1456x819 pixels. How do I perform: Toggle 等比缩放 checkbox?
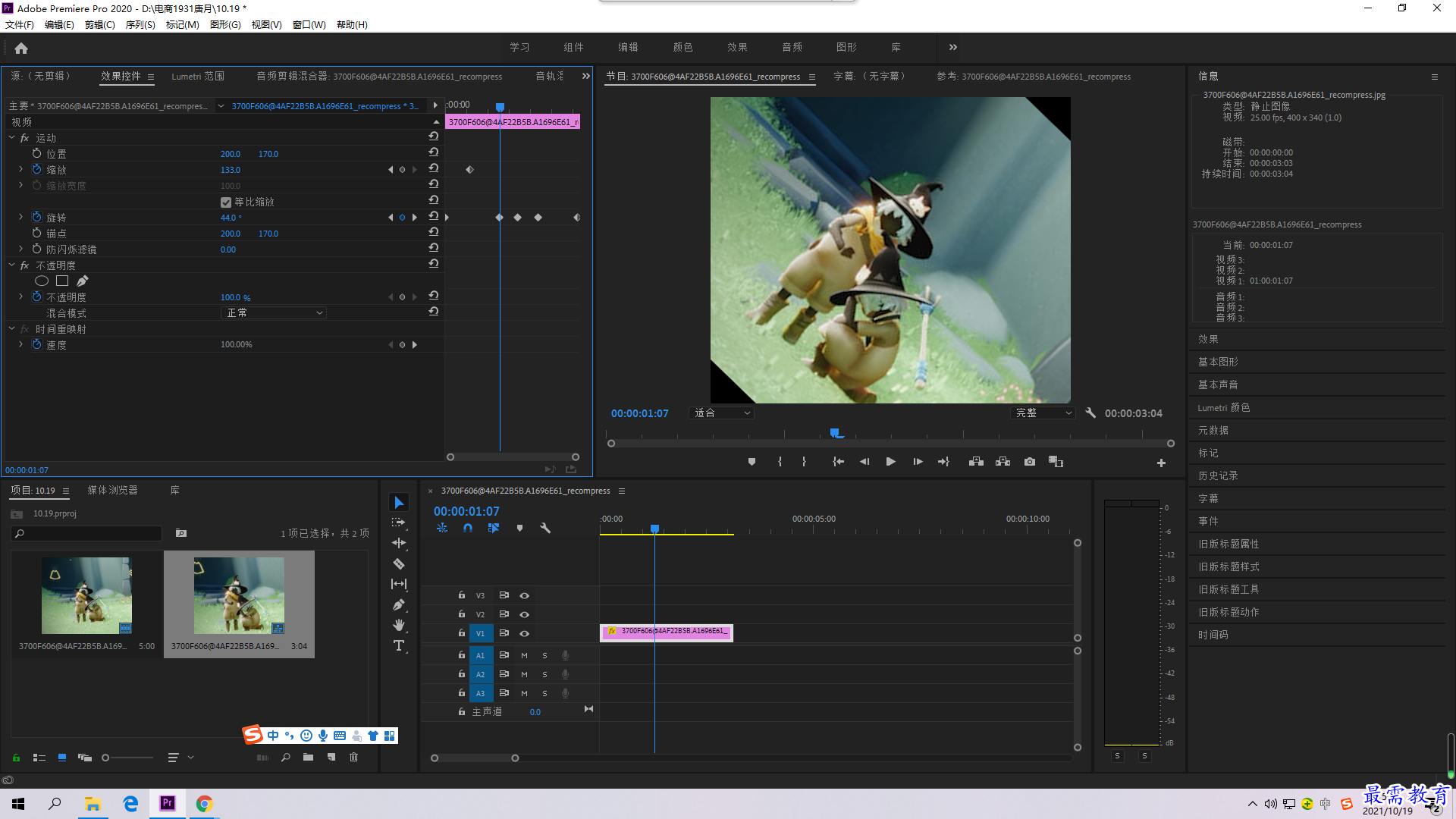225,202
